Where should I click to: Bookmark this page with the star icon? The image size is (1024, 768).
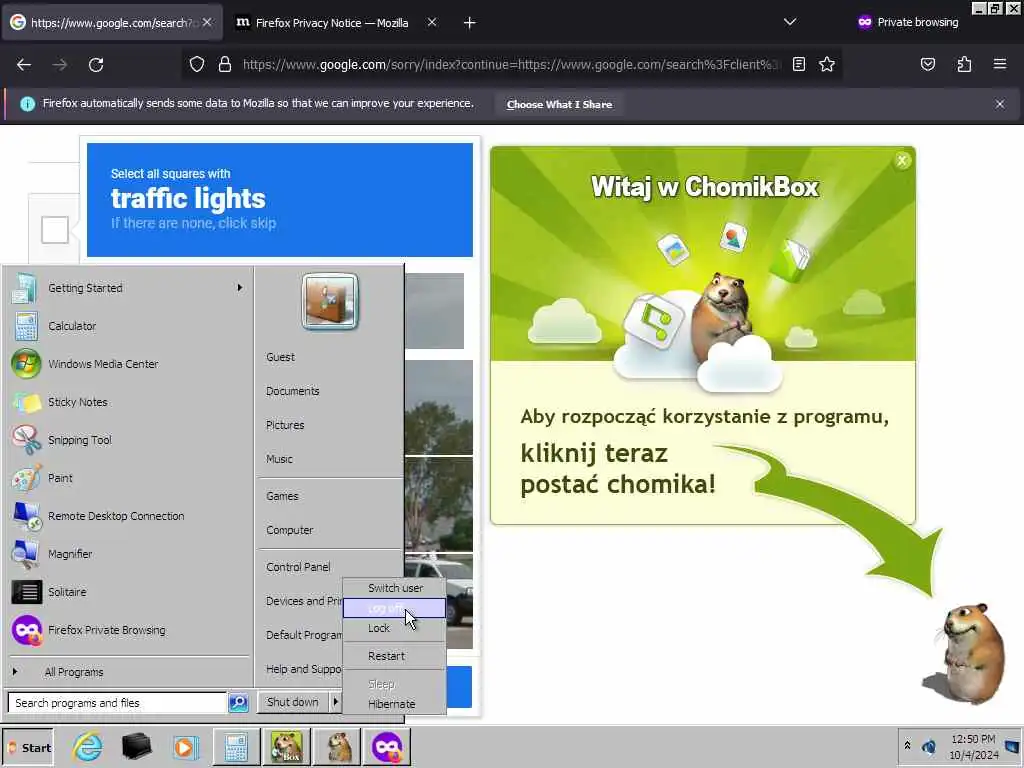(827, 64)
